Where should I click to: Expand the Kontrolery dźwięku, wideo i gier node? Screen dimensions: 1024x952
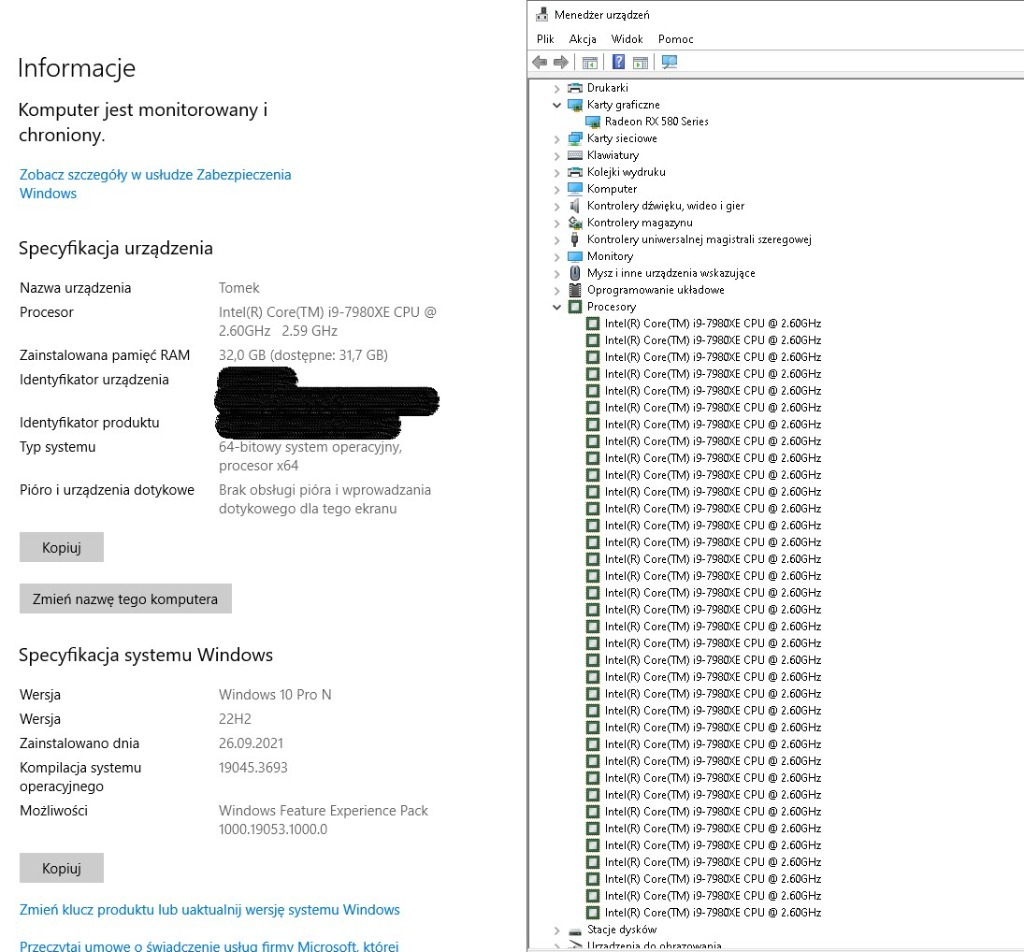[556, 206]
